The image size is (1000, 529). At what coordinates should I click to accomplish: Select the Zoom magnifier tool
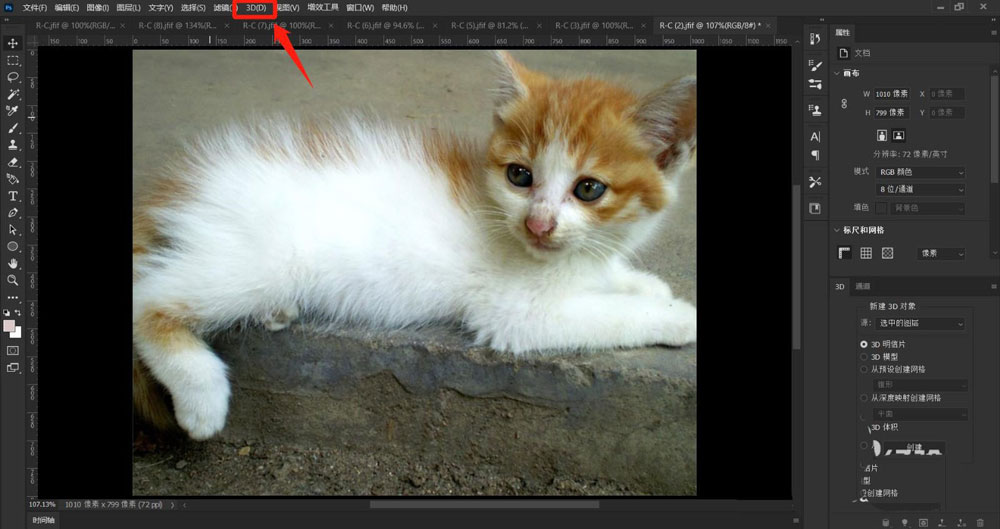click(13, 280)
